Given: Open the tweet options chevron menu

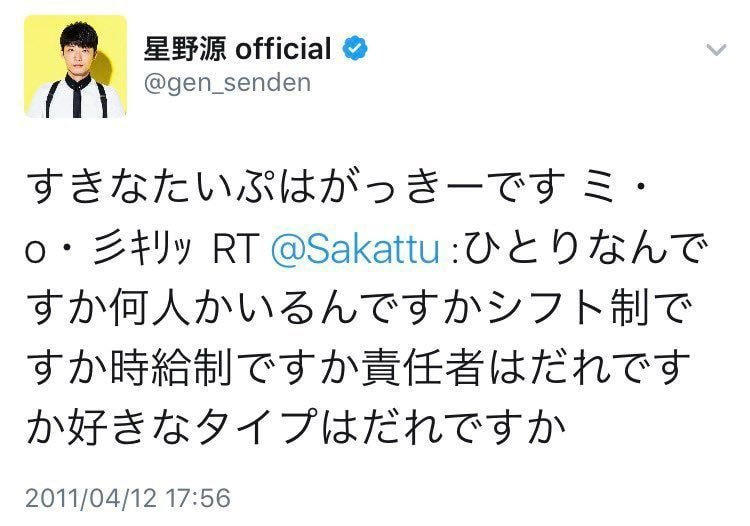Looking at the screenshot, I should coord(717,49).
